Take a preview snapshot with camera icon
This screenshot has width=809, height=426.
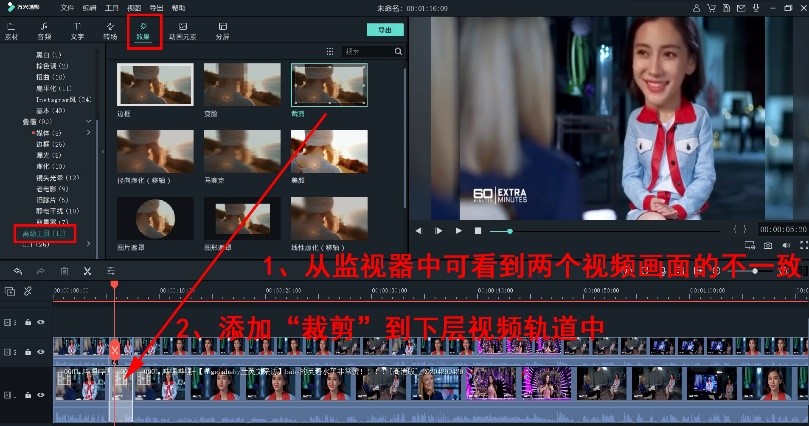click(768, 245)
